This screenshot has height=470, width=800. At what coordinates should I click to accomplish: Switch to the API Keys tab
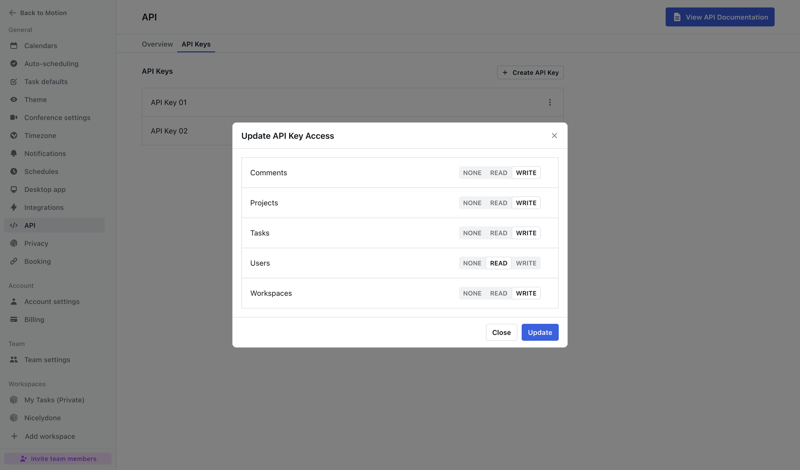(196, 44)
